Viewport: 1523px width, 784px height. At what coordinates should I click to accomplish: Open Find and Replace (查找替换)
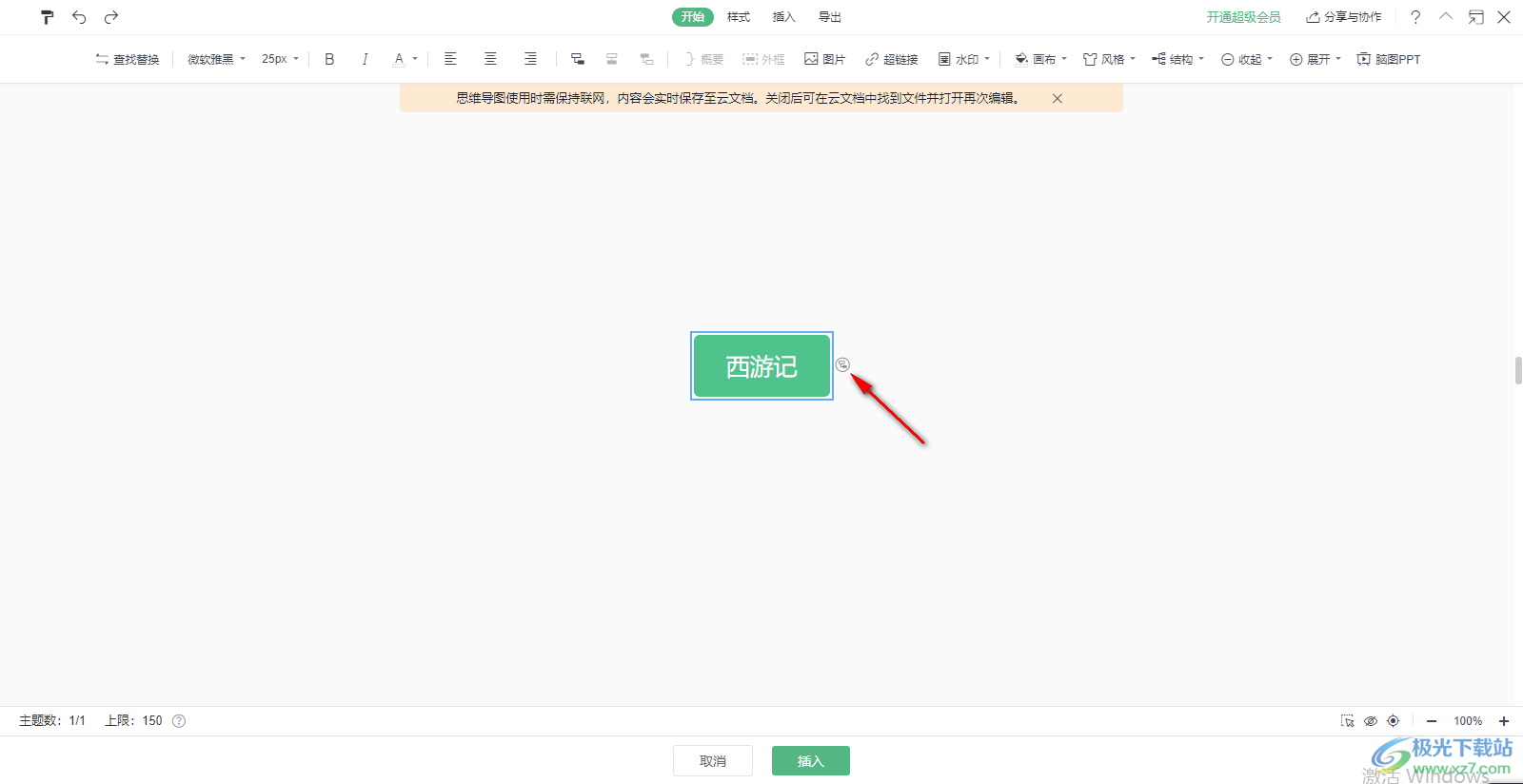(x=127, y=59)
